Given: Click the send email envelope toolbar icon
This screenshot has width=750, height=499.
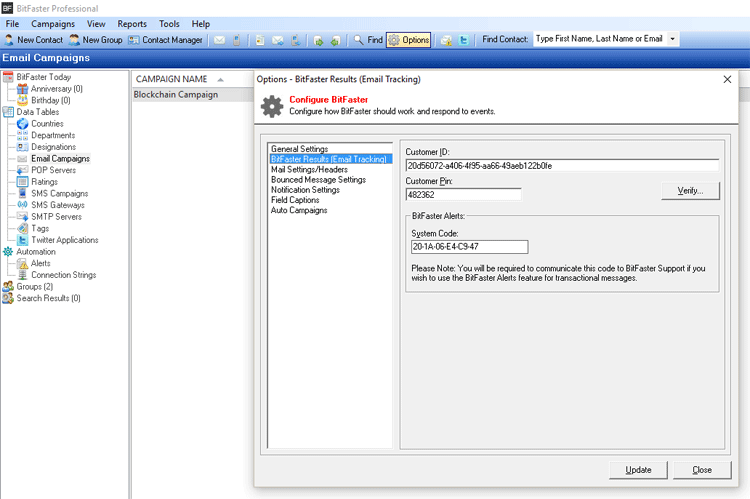Looking at the screenshot, I should coord(219,40).
